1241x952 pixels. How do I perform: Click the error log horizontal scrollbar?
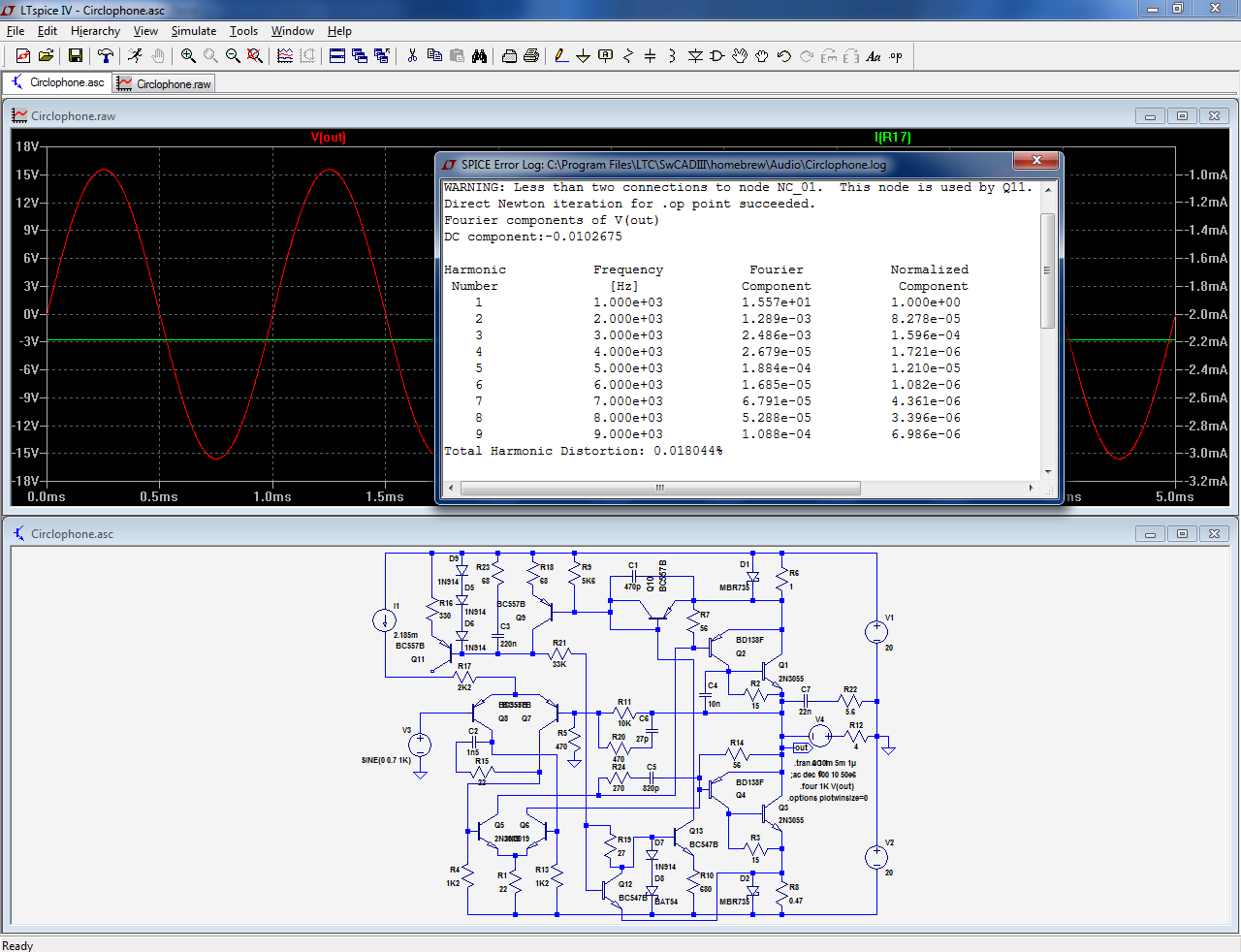pyautogui.click(x=660, y=488)
